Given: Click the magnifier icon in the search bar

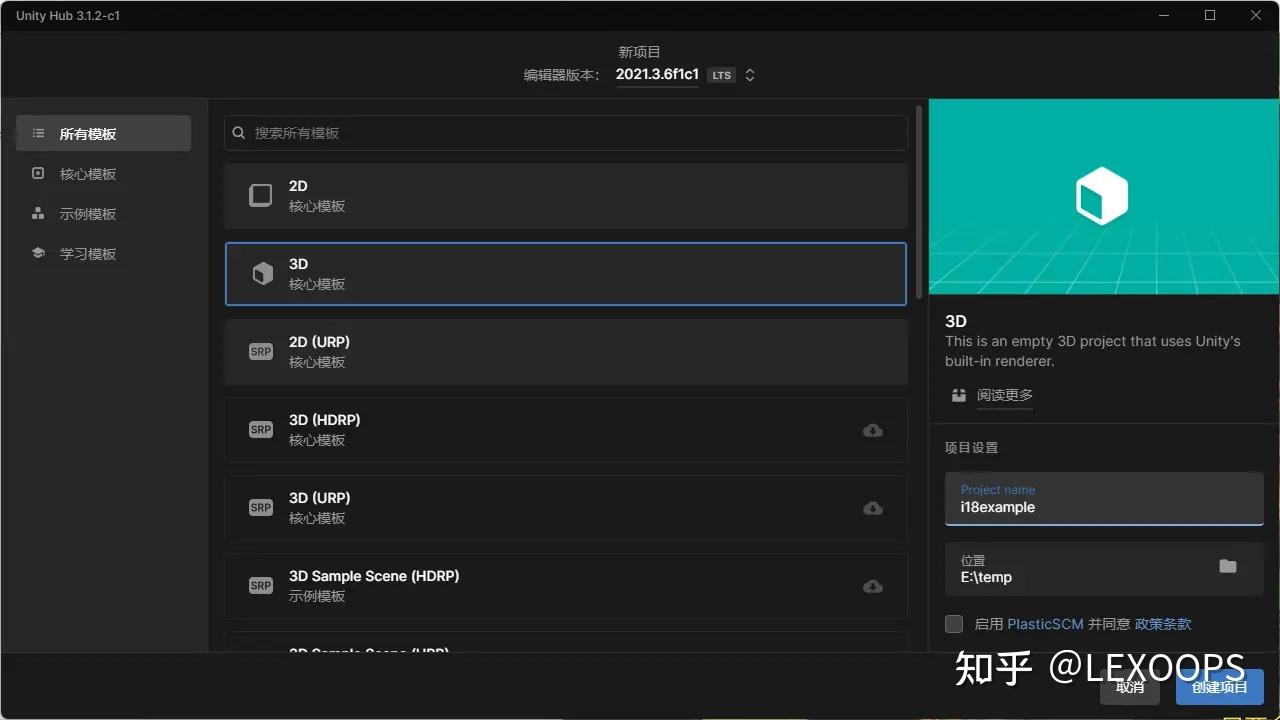Looking at the screenshot, I should click(x=238, y=132).
